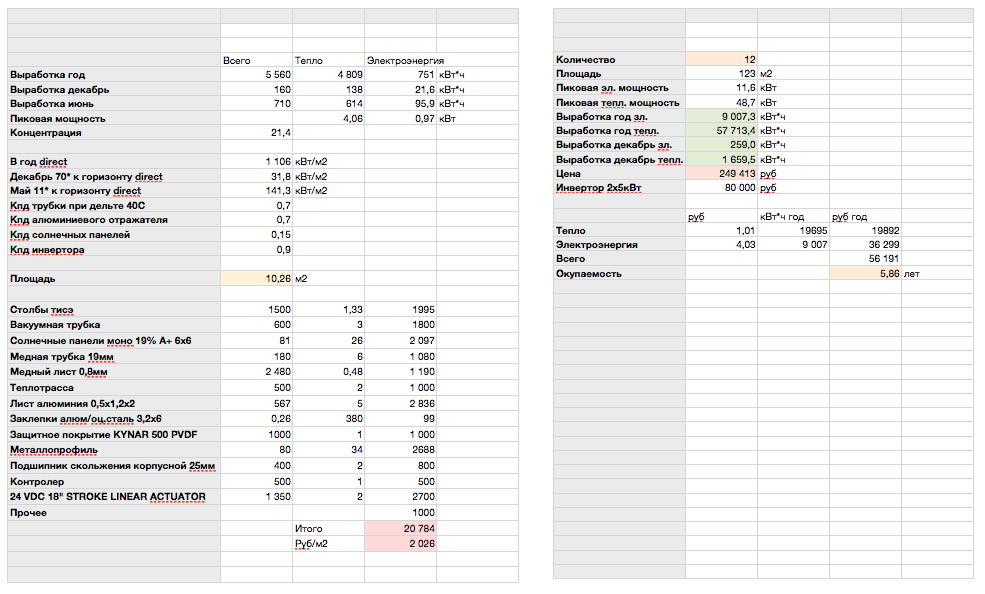This screenshot has width=985, height=594.
Task: Select the 'Окупаемость' row label
Action: [x=589, y=274]
